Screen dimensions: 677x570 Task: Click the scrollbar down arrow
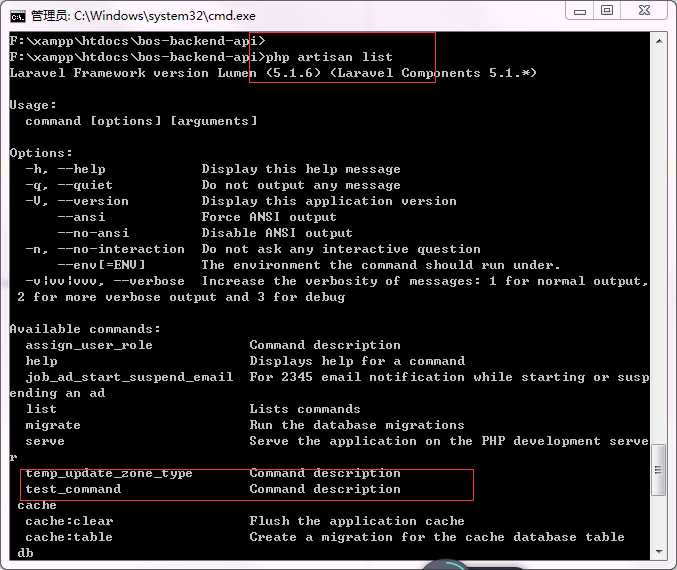tap(659, 551)
